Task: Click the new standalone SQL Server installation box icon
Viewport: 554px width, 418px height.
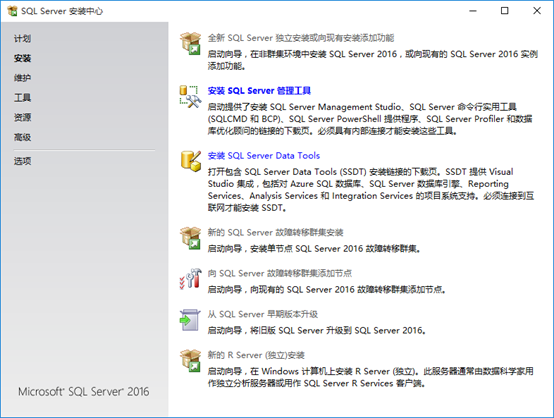Action: click(x=190, y=43)
